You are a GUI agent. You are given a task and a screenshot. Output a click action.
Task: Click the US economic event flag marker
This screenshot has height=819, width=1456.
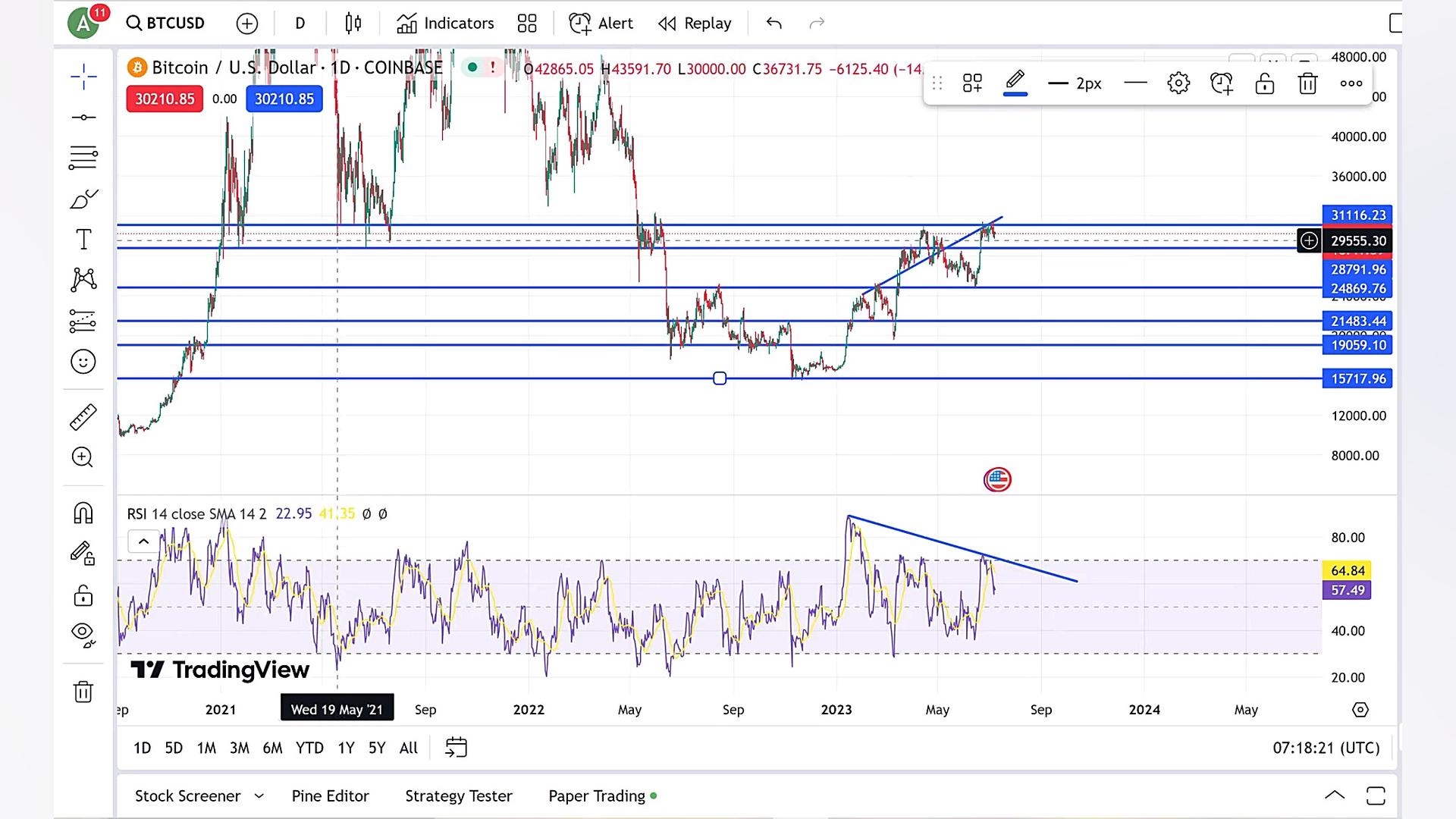pos(997,479)
